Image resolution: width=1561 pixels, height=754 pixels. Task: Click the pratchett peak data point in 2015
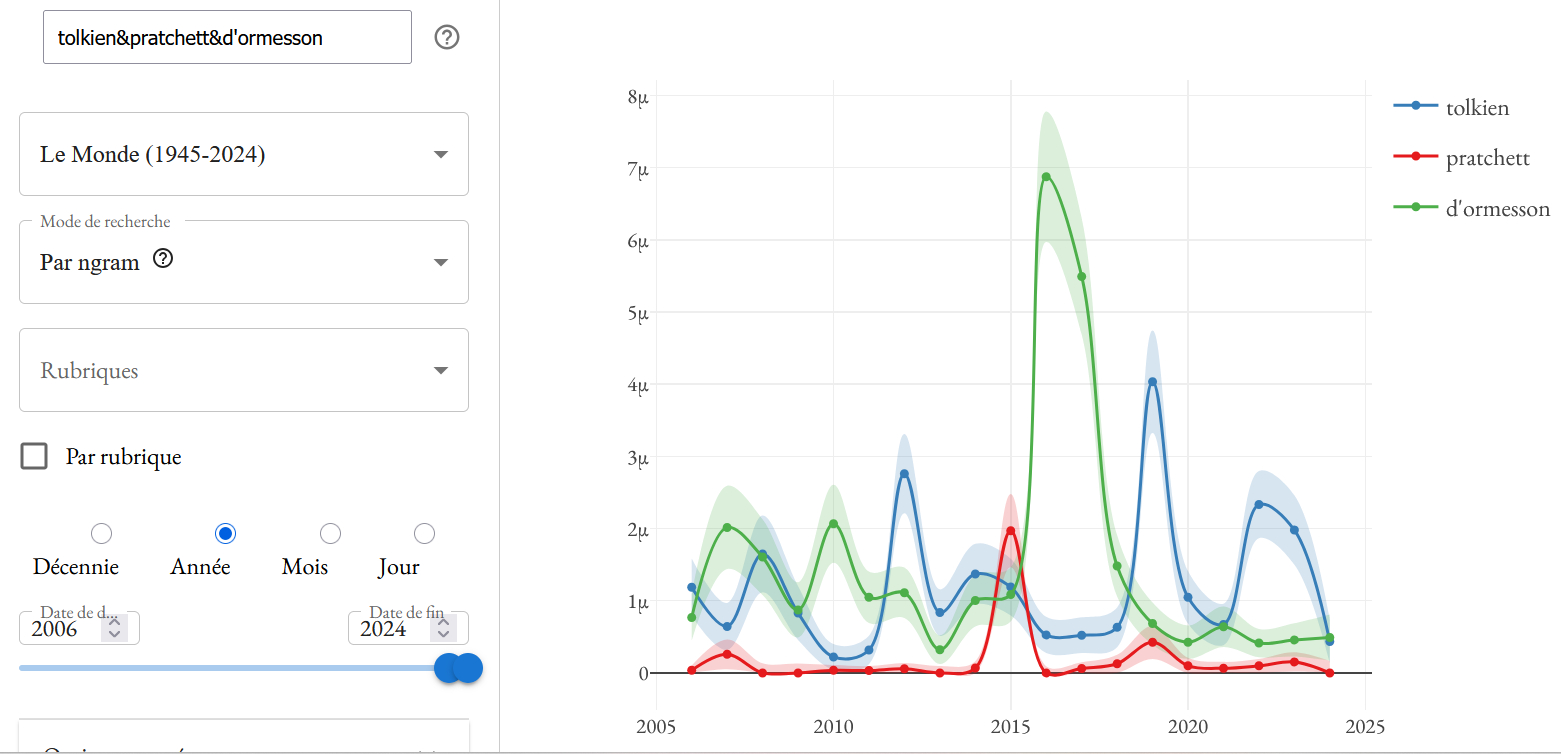click(x=1011, y=531)
